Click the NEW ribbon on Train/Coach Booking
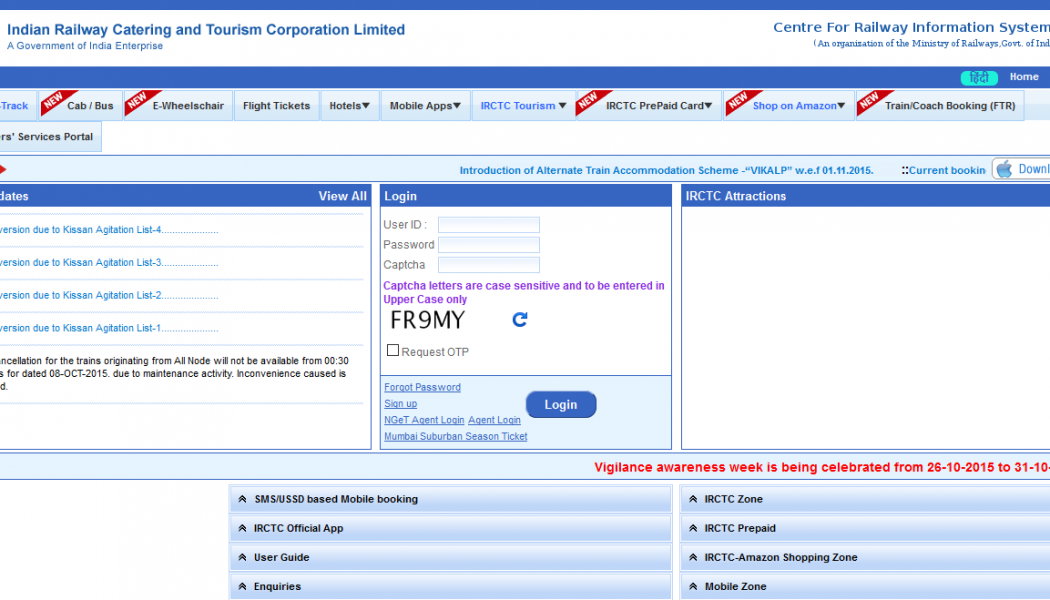This screenshot has width=1050, height=600. click(869, 101)
